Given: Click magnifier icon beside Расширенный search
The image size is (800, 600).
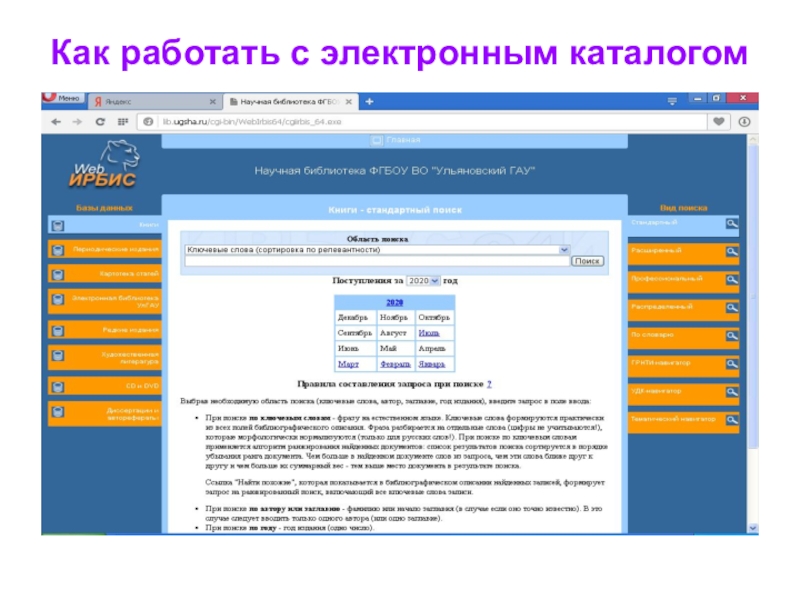Looking at the screenshot, I should coord(731,251).
